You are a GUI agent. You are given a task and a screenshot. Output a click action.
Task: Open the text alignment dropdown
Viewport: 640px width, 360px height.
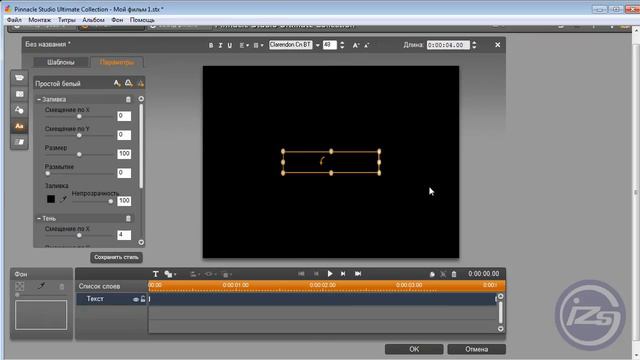tap(244, 45)
